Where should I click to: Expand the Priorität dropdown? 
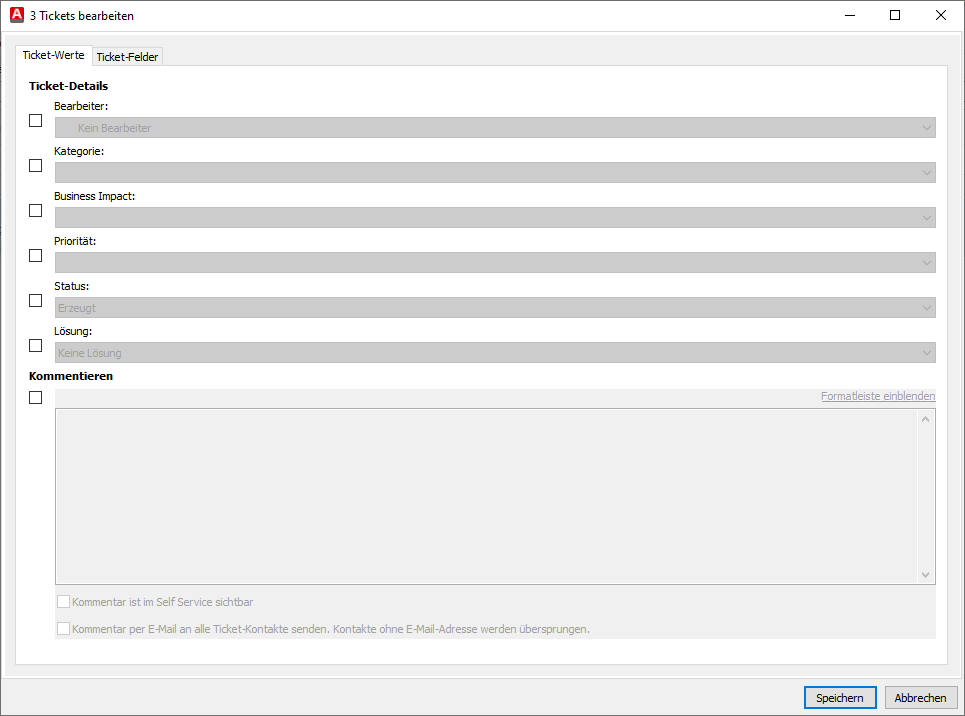495,263
